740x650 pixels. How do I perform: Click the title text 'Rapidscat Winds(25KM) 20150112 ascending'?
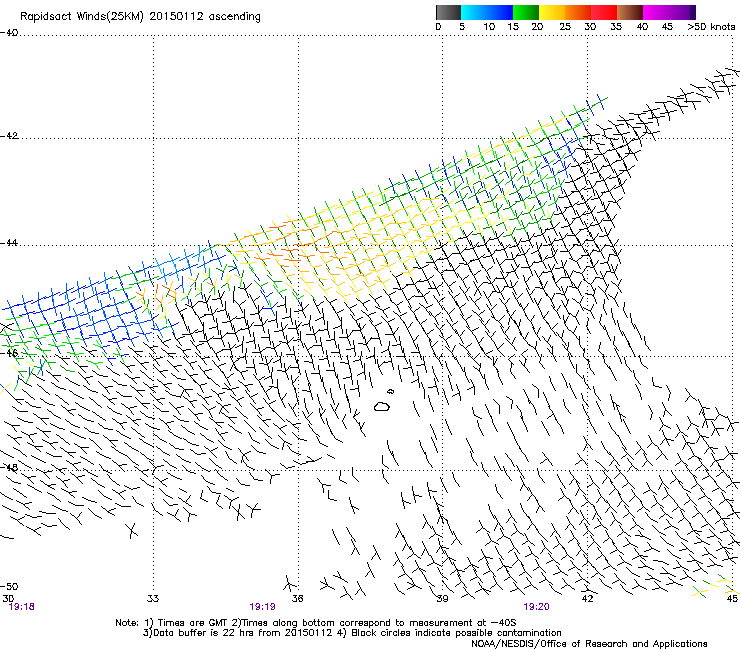coord(140,17)
